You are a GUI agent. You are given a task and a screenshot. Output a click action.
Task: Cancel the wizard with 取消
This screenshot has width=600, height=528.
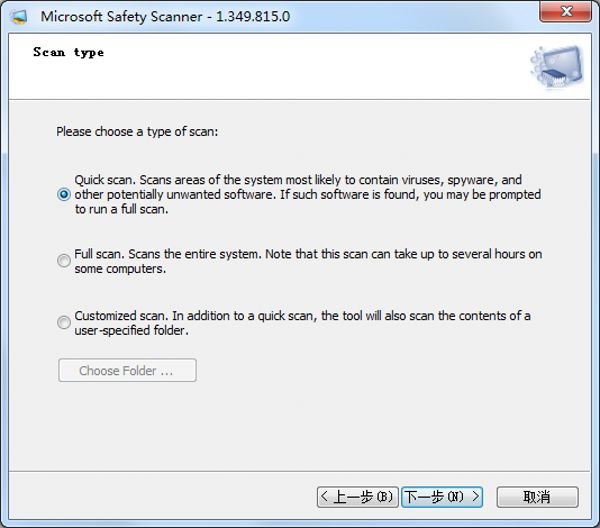click(537, 497)
